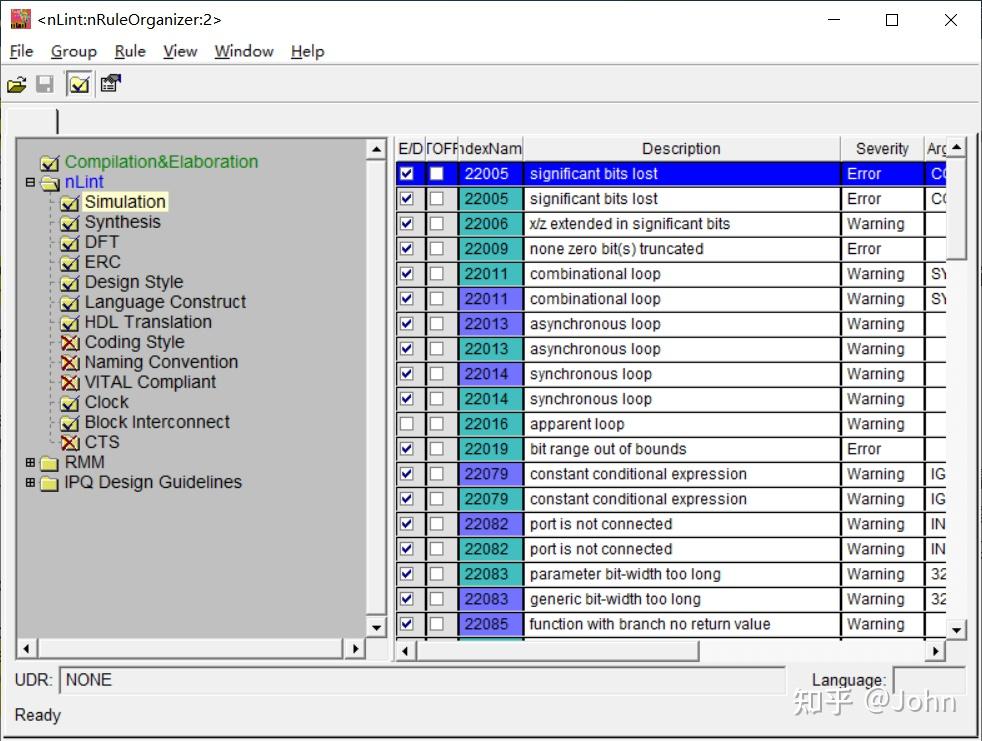This screenshot has width=982, height=741.
Task: Click the disabled X icon beside Coding Style
Action: tap(69, 343)
